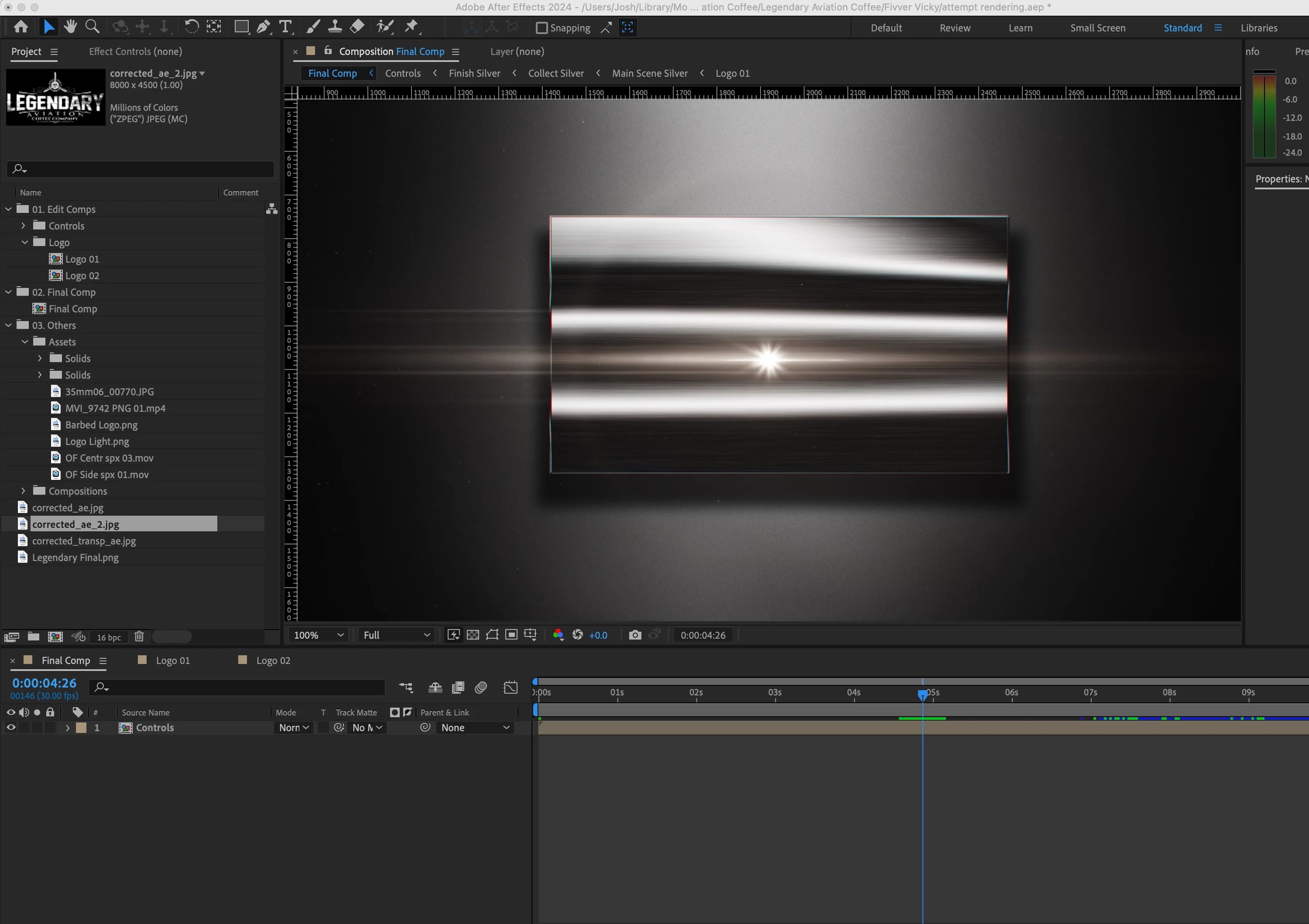
Task: Enable the Snapping checkbox
Action: click(x=541, y=28)
